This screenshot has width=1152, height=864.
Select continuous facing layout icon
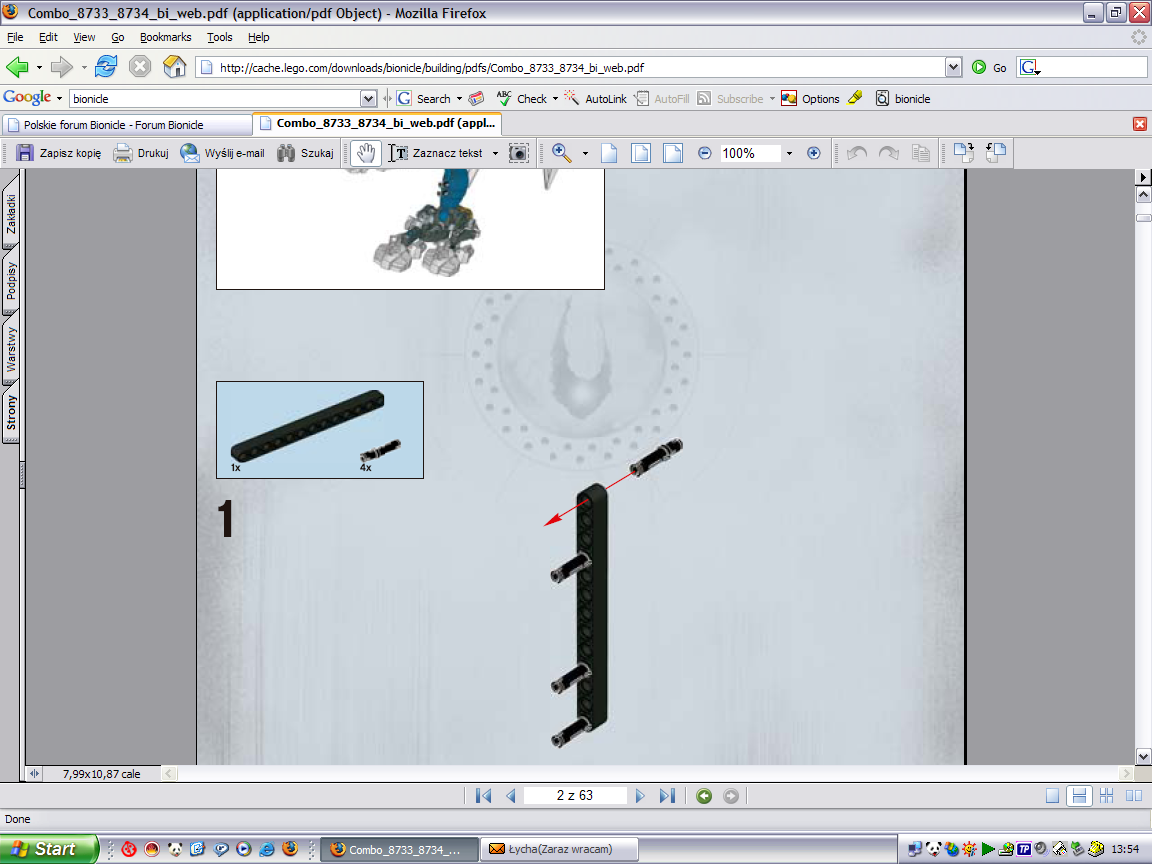(1106, 796)
